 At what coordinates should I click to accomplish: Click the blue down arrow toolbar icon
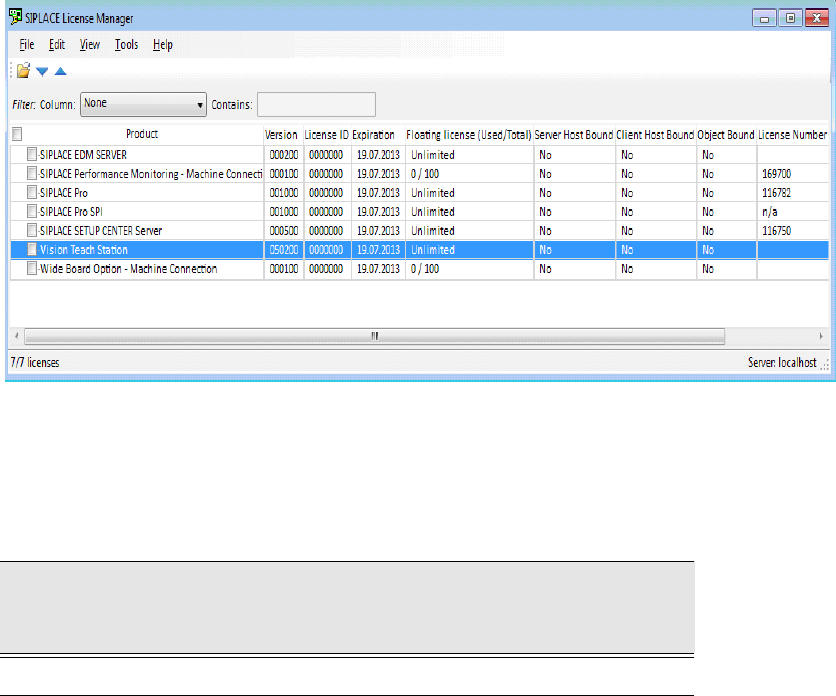click(x=42, y=71)
